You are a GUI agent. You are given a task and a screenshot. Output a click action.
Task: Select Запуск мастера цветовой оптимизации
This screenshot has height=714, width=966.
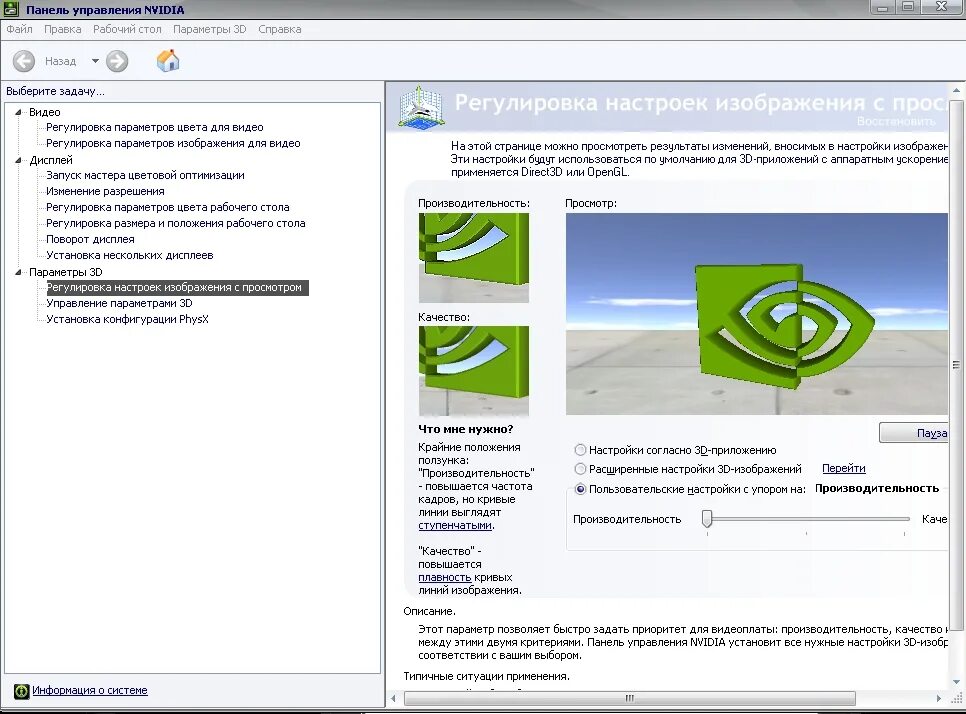pyautogui.click(x=145, y=175)
